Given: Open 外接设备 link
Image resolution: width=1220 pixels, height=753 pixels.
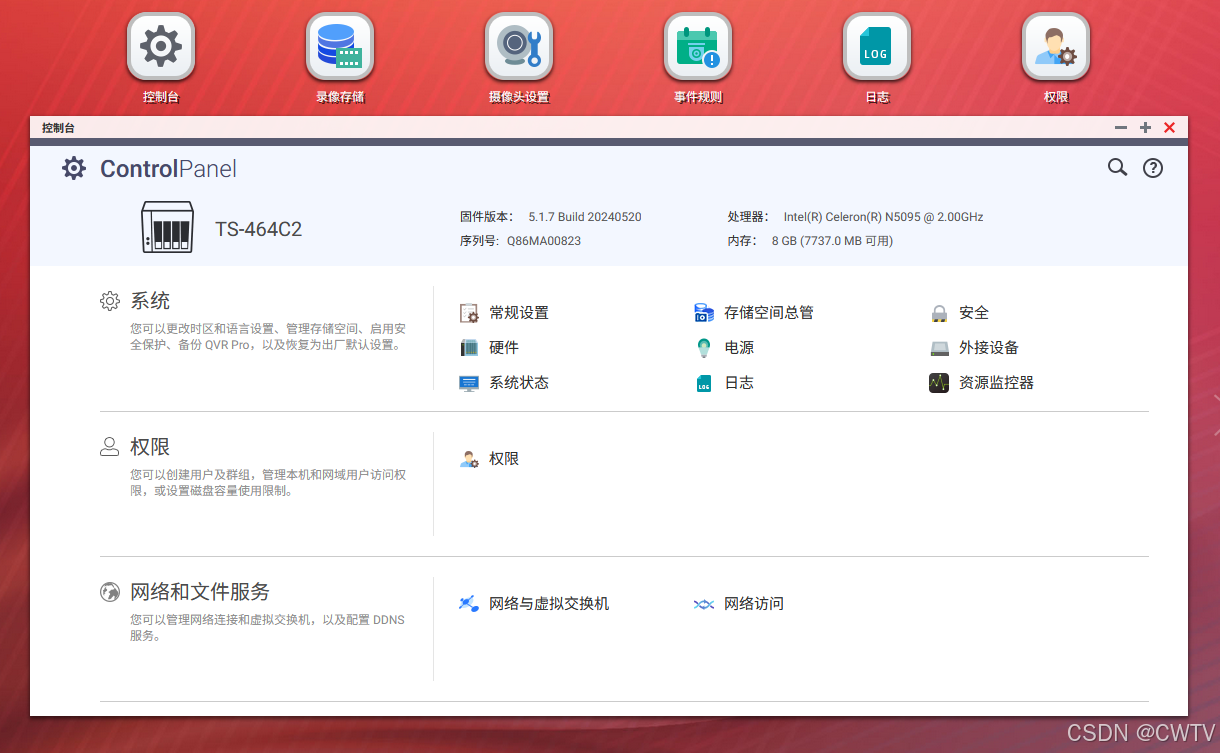Looking at the screenshot, I should click(989, 348).
